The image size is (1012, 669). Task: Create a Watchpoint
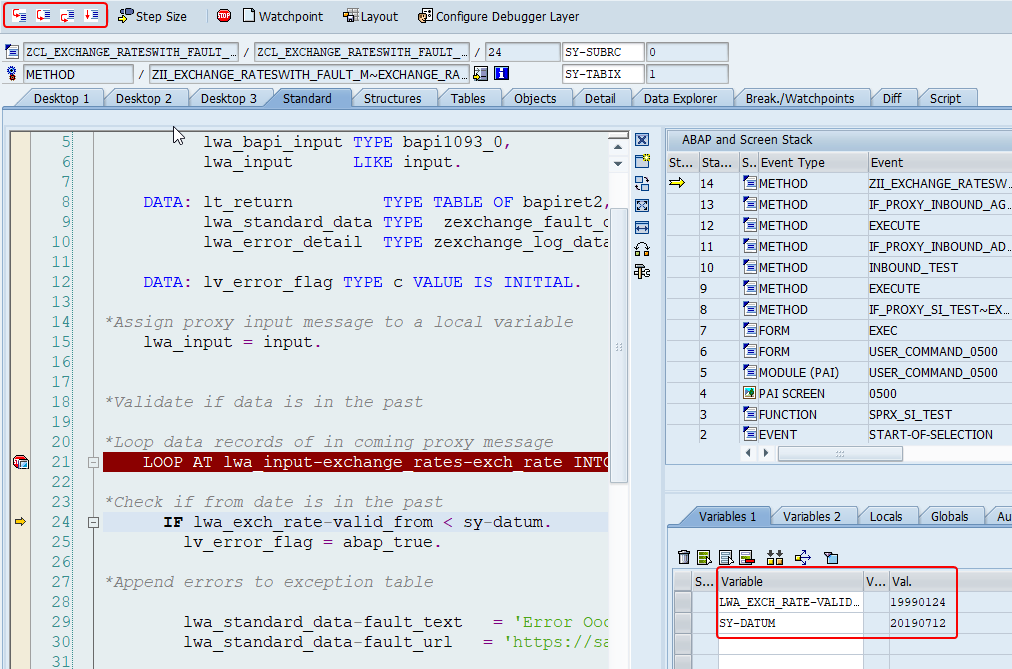tap(283, 16)
